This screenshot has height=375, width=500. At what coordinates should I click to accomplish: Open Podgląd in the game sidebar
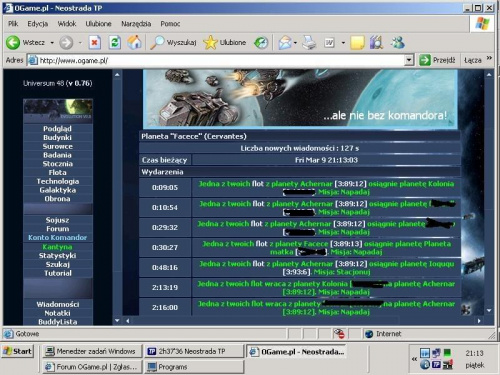coord(58,129)
